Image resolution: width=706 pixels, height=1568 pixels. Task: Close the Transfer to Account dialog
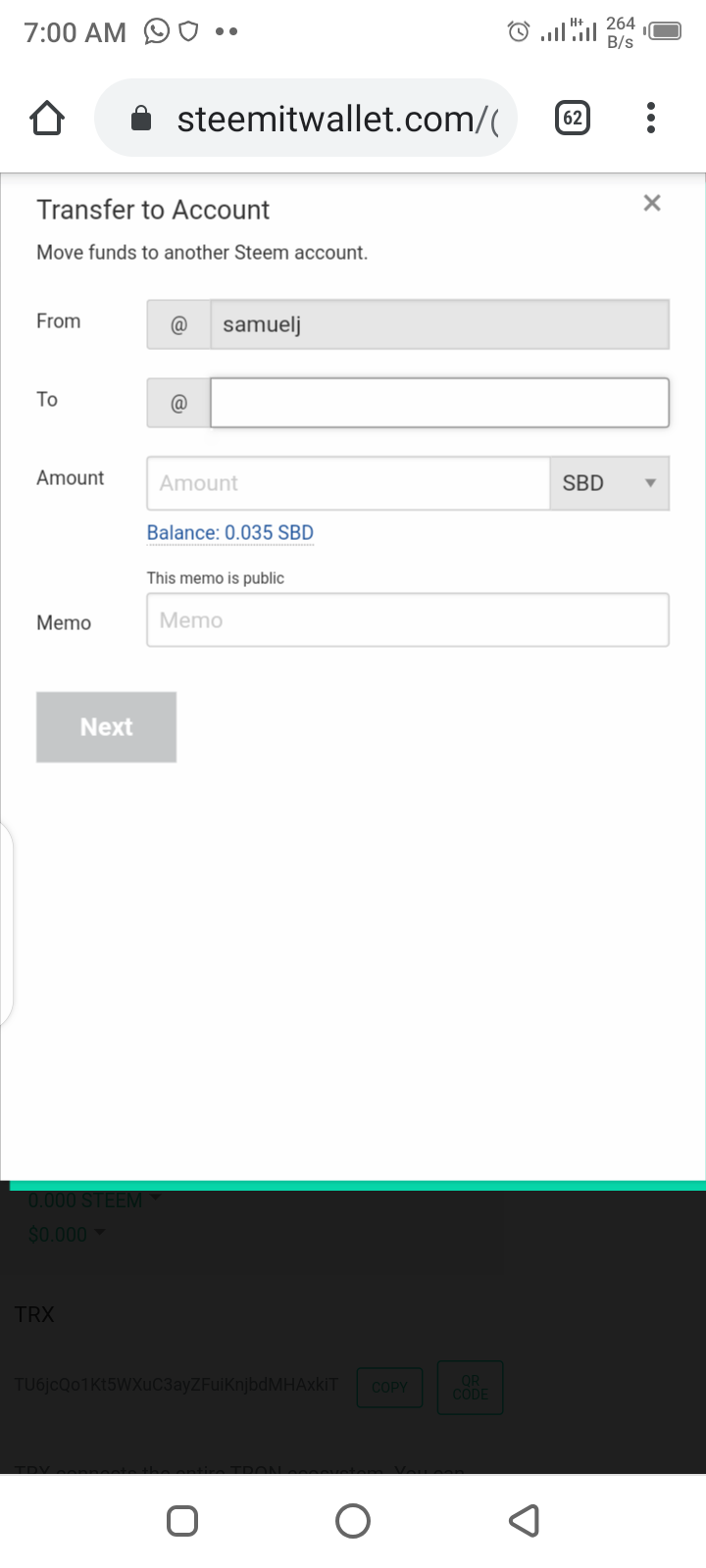pos(652,203)
